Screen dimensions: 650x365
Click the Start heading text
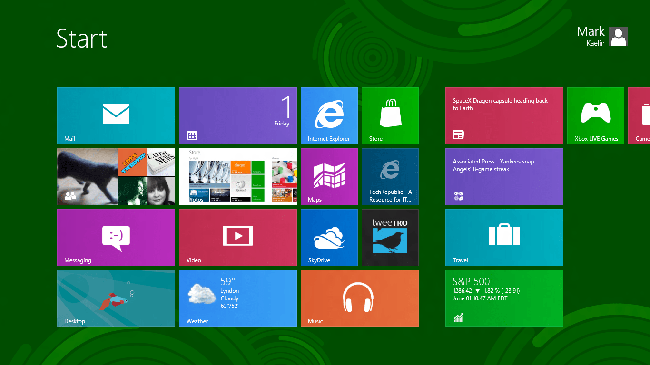click(x=82, y=39)
